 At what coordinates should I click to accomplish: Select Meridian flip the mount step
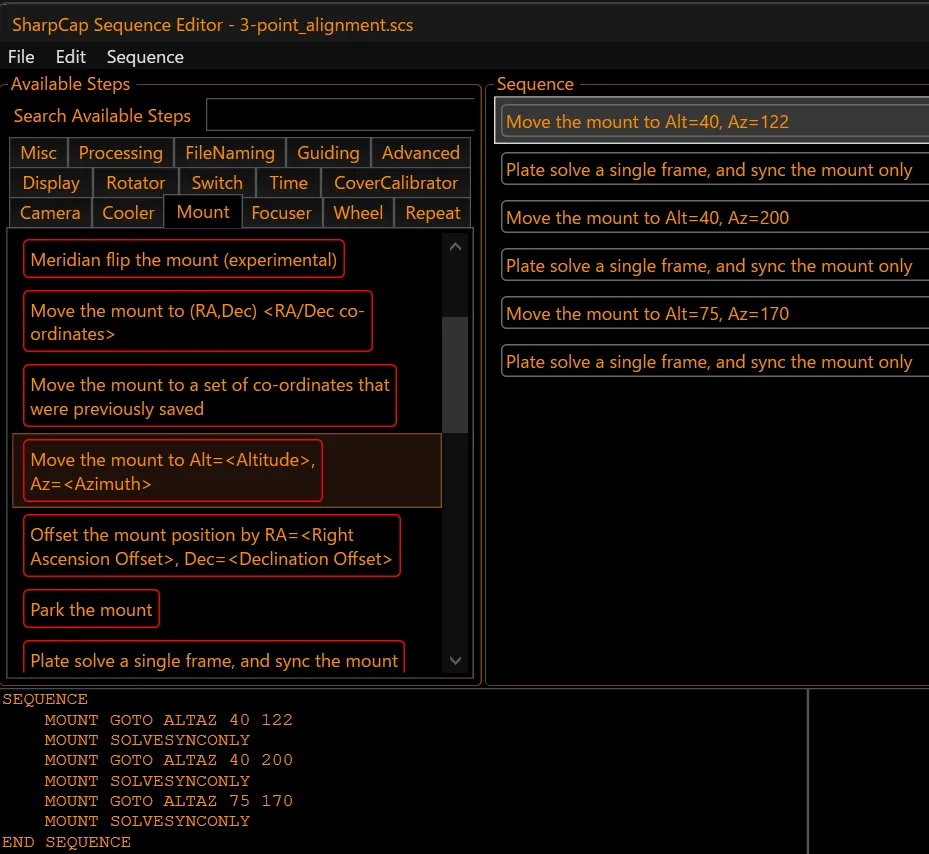pos(183,260)
